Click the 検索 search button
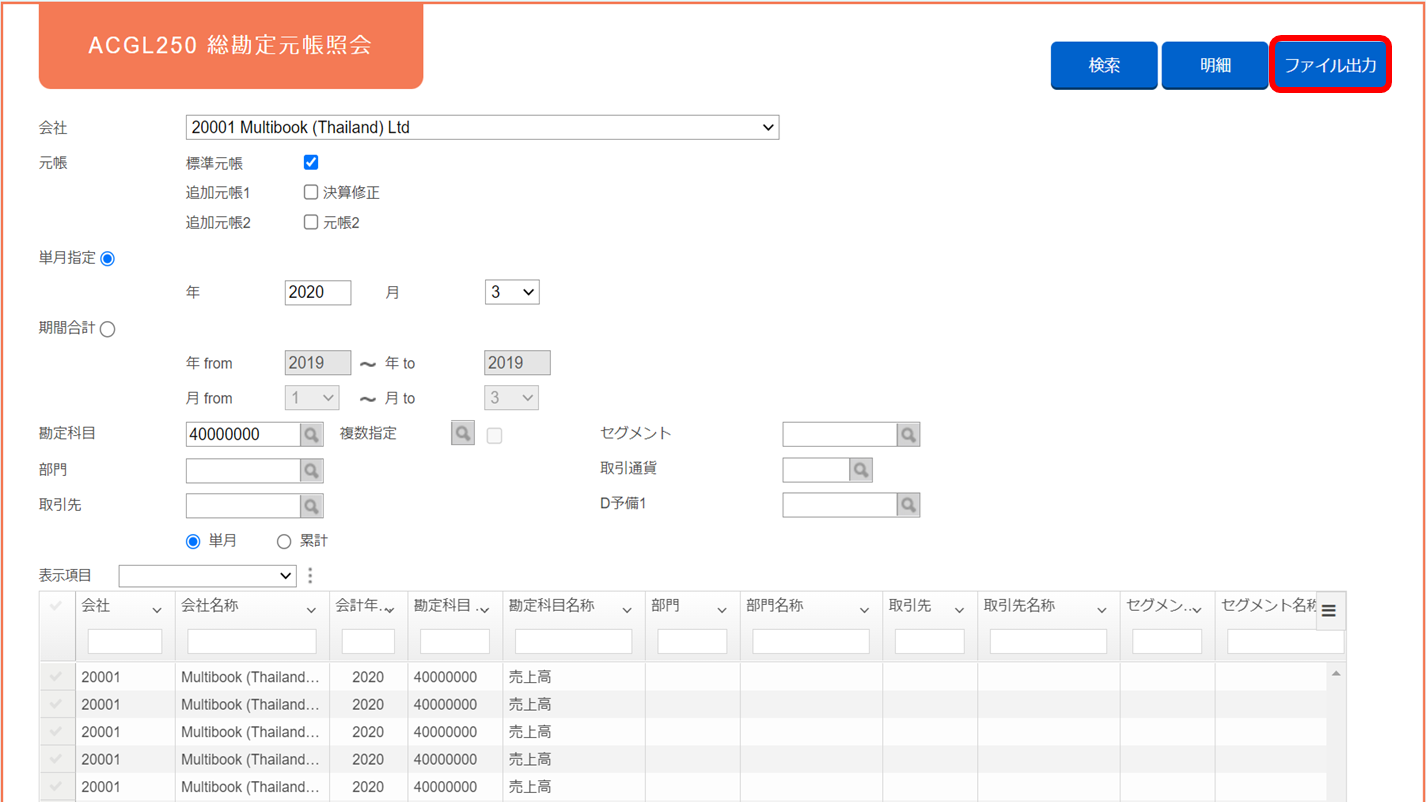Image resolution: width=1426 pixels, height=802 pixels. tap(1104, 65)
